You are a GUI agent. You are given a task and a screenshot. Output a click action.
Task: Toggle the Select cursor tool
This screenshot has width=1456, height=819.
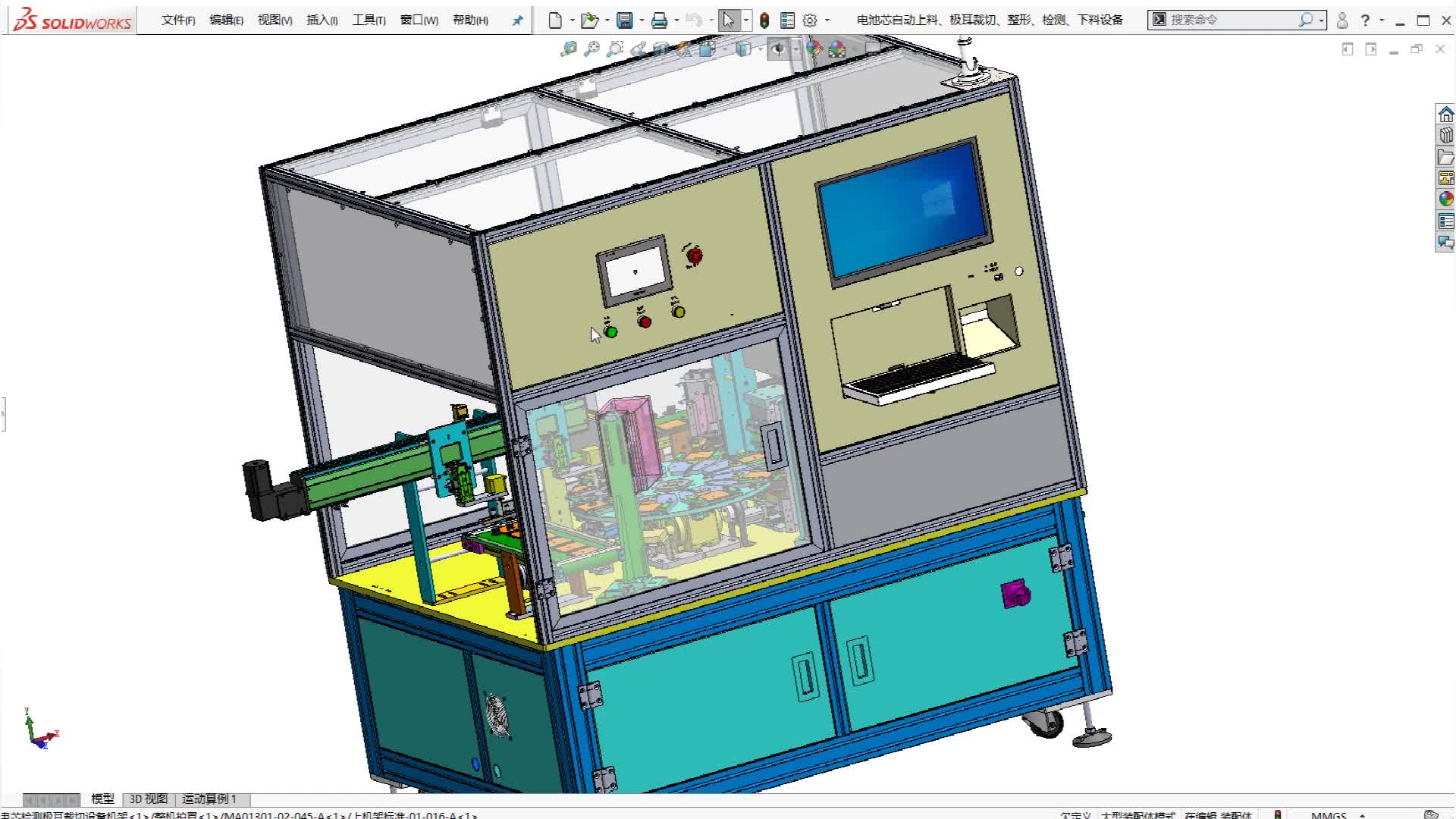click(729, 20)
